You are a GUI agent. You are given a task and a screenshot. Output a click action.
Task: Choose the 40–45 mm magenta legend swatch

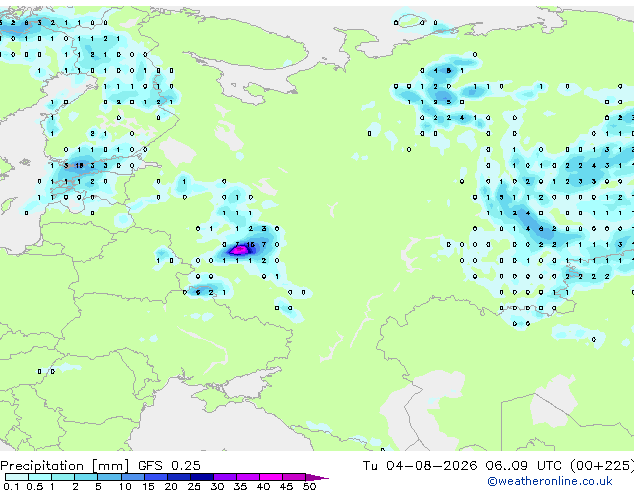pos(271,477)
